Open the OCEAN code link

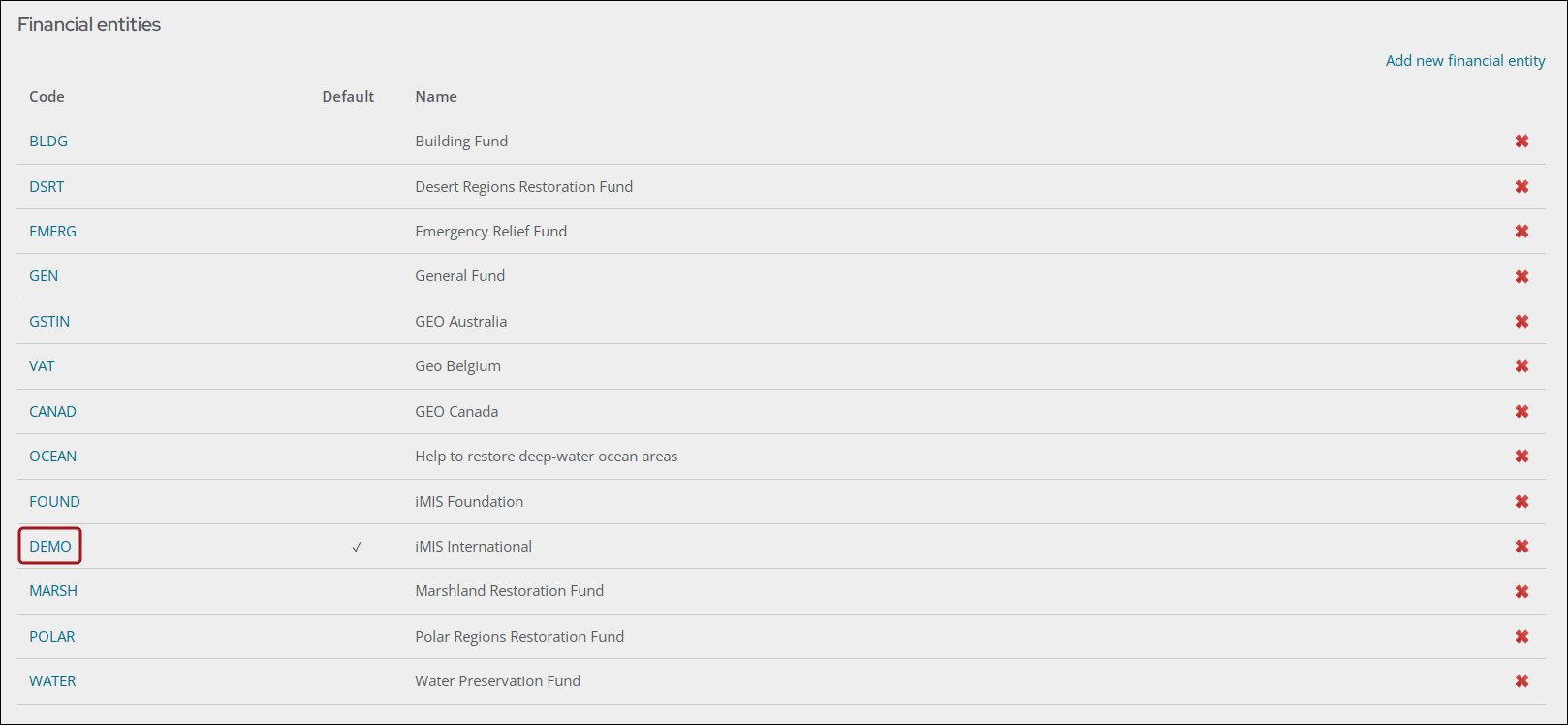point(52,456)
